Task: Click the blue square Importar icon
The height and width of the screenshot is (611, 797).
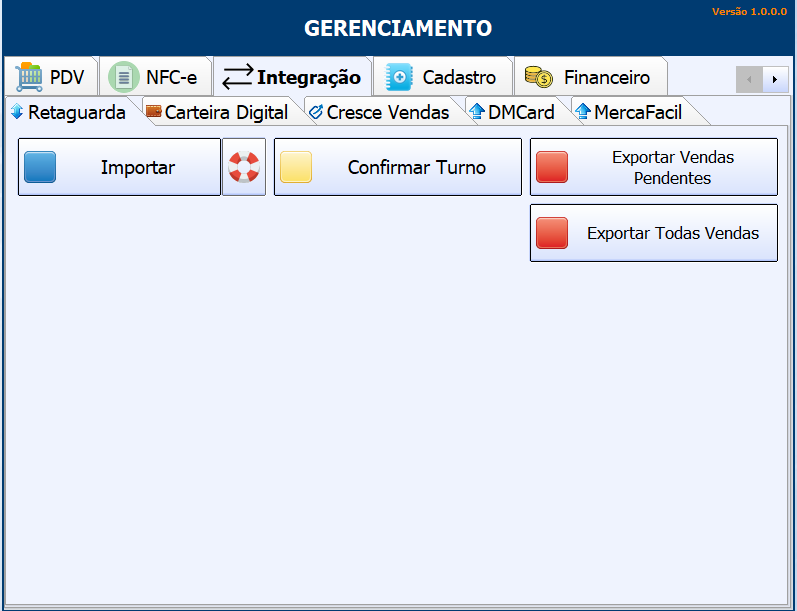Action: coord(40,167)
